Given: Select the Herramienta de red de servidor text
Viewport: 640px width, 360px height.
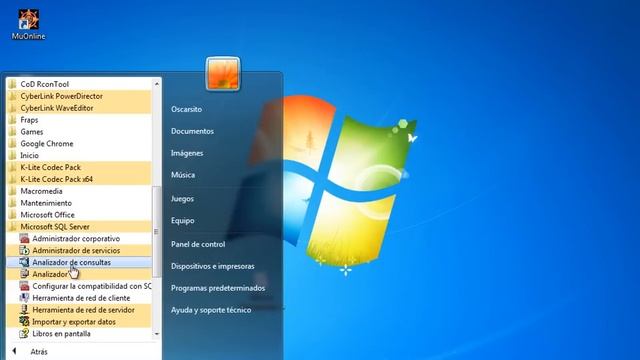Looking at the screenshot, I should (83, 310).
